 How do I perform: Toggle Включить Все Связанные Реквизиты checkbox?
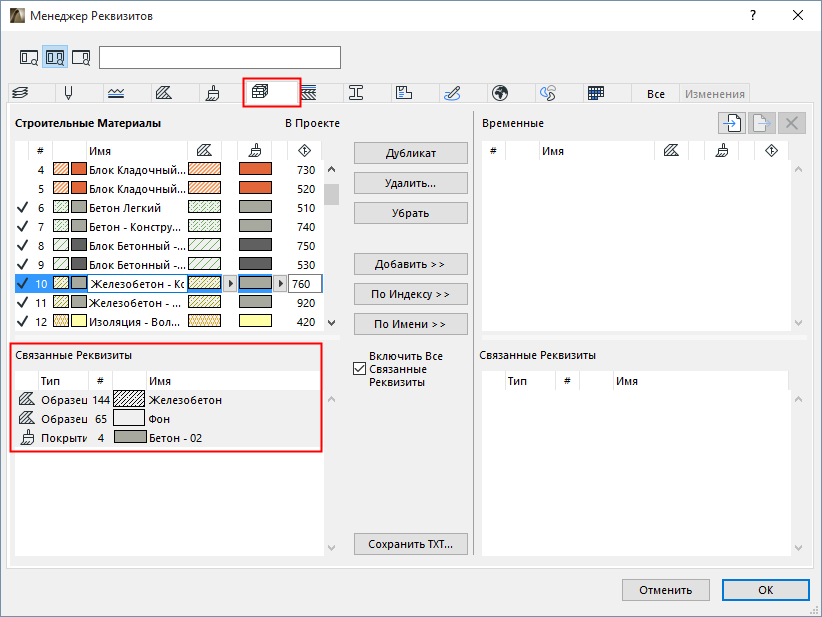(360, 369)
